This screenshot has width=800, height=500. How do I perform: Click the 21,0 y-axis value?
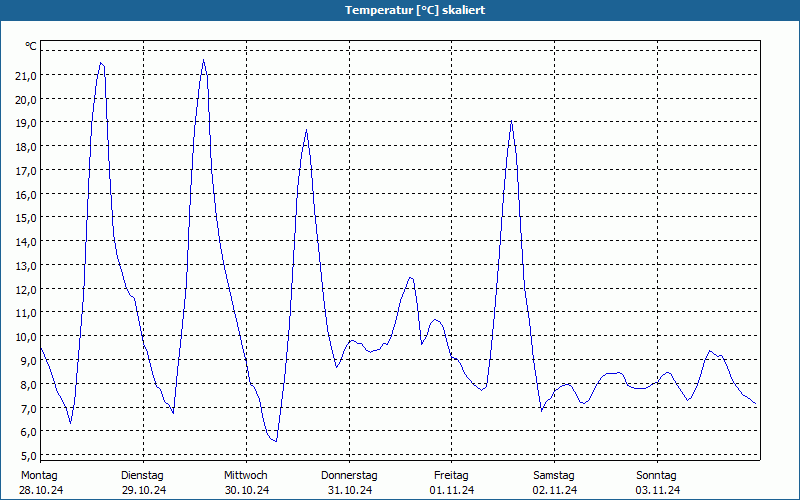pos(26,76)
